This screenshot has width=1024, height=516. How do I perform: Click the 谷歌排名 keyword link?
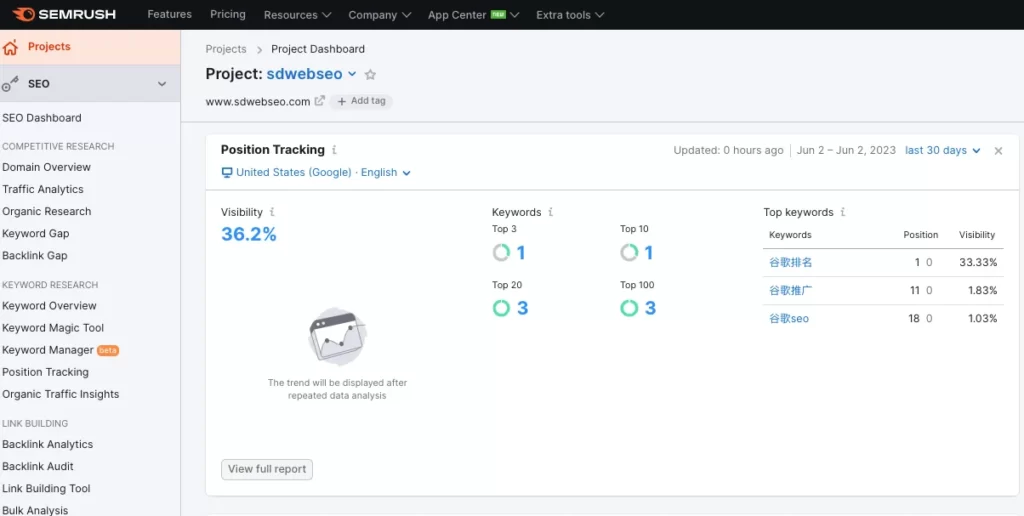pyautogui.click(x=791, y=262)
